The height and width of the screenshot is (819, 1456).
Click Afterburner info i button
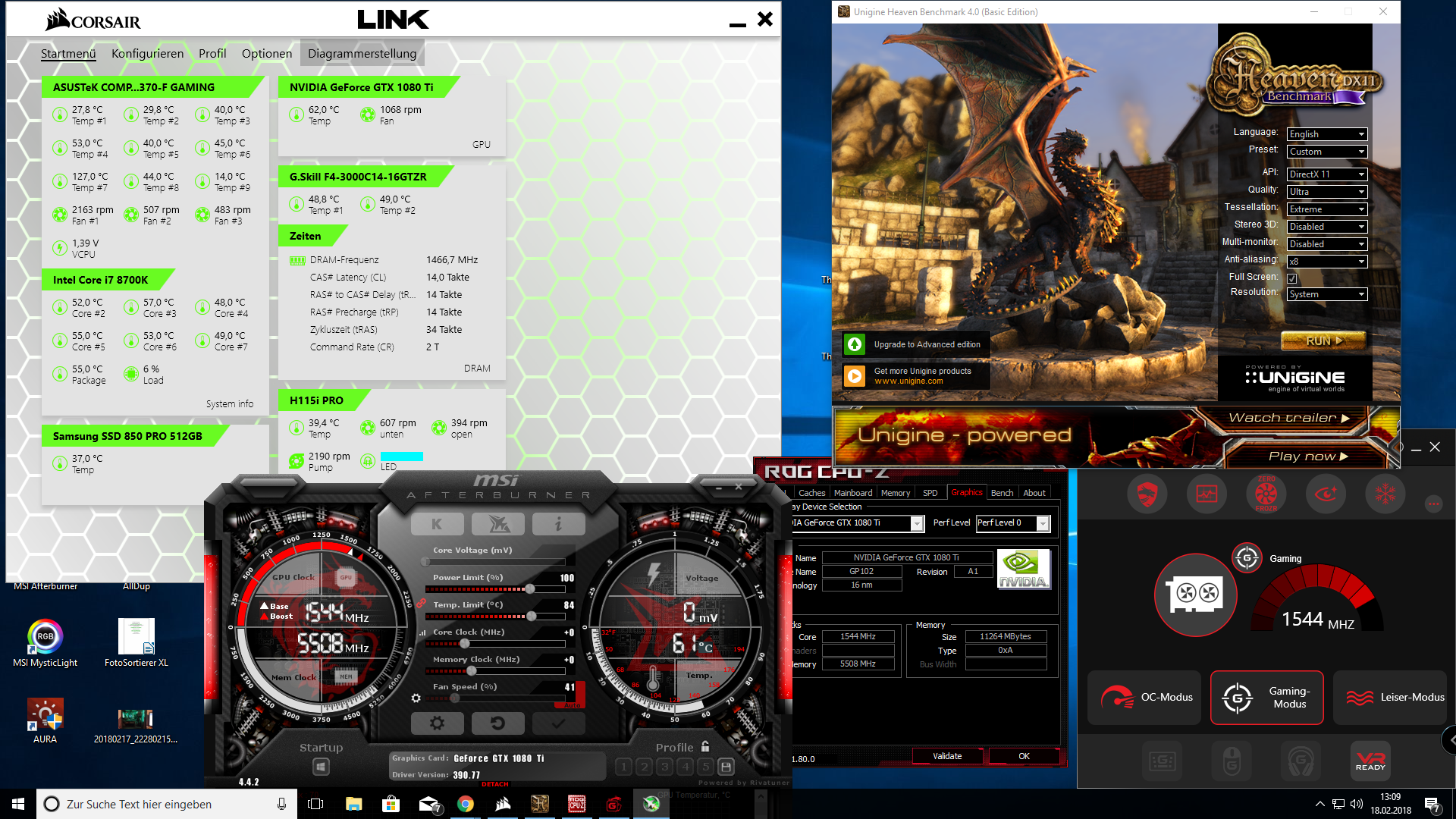click(558, 524)
